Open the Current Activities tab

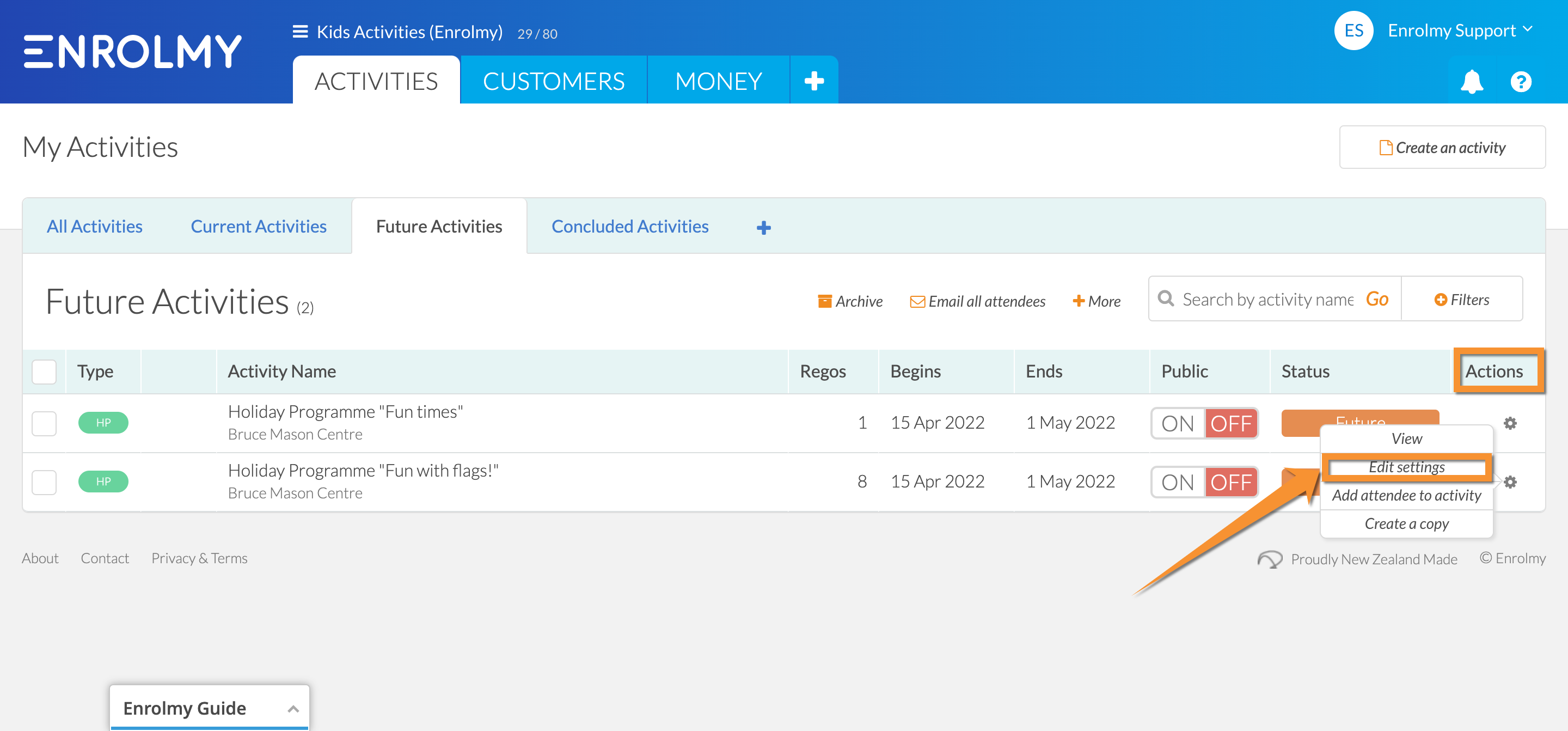tap(259, 226)
